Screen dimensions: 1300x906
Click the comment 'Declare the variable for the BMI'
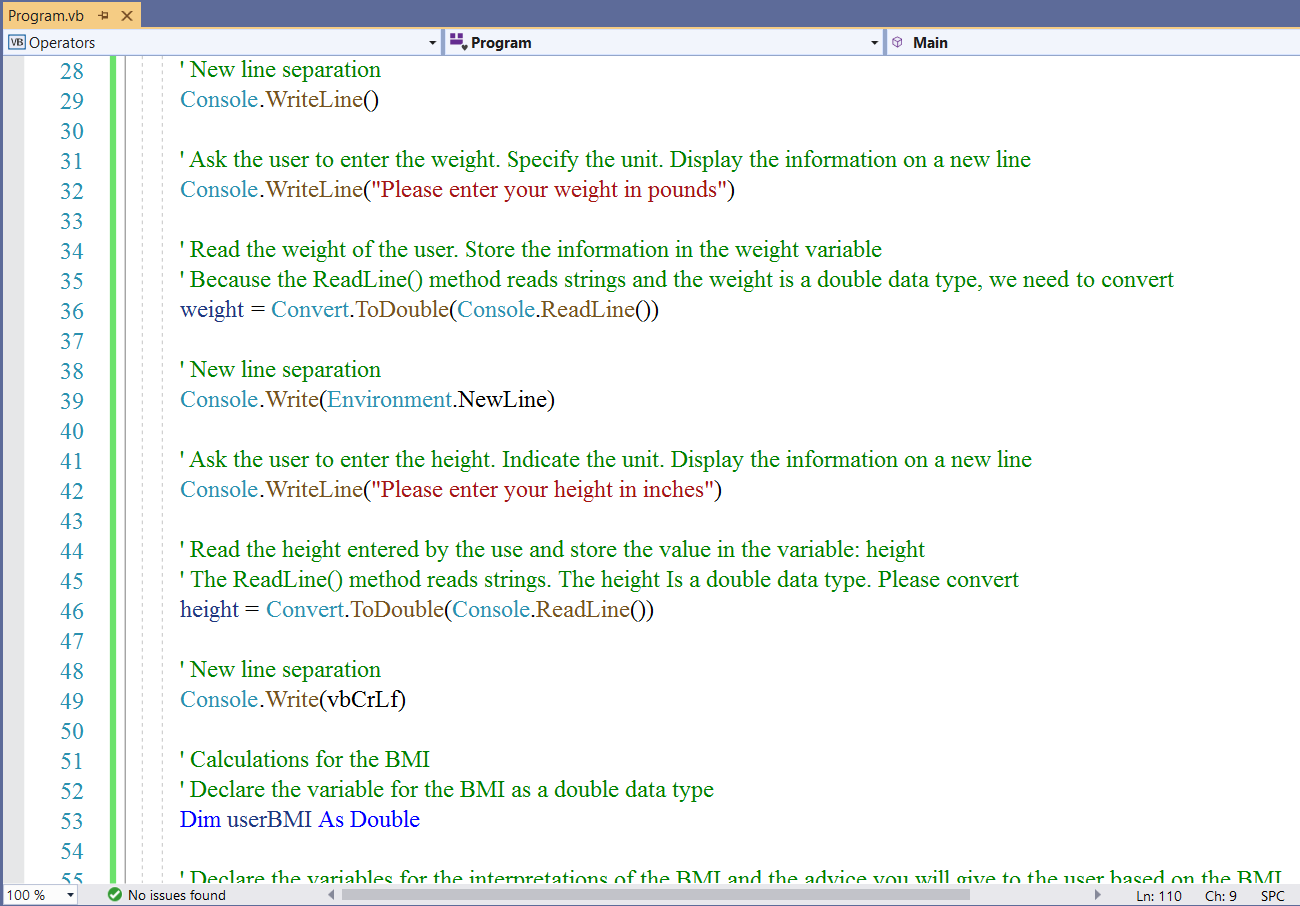click(447, 790)
